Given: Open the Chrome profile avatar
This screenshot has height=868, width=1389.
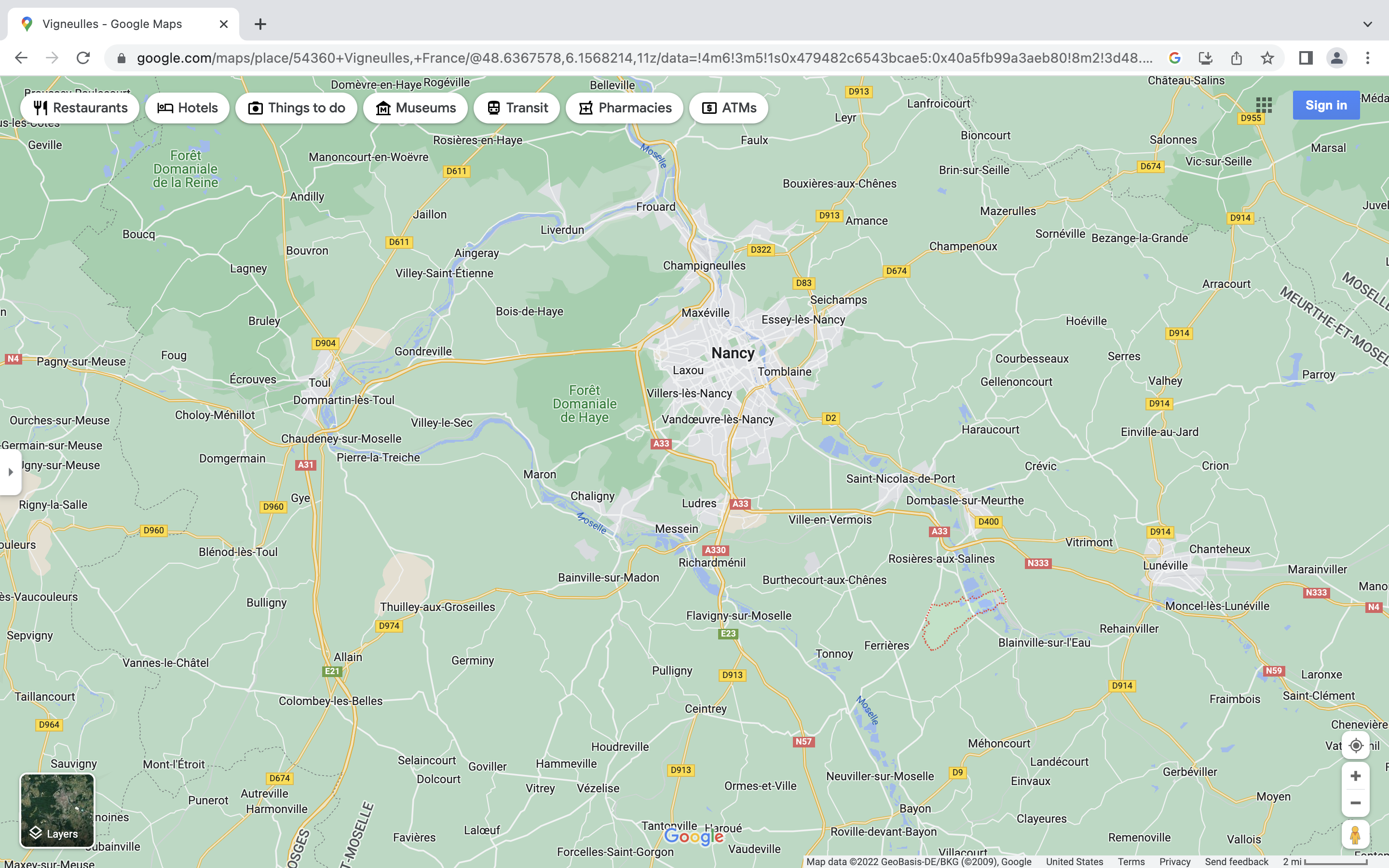Looking at the screenshot, I should click(x=1336, y=58).
